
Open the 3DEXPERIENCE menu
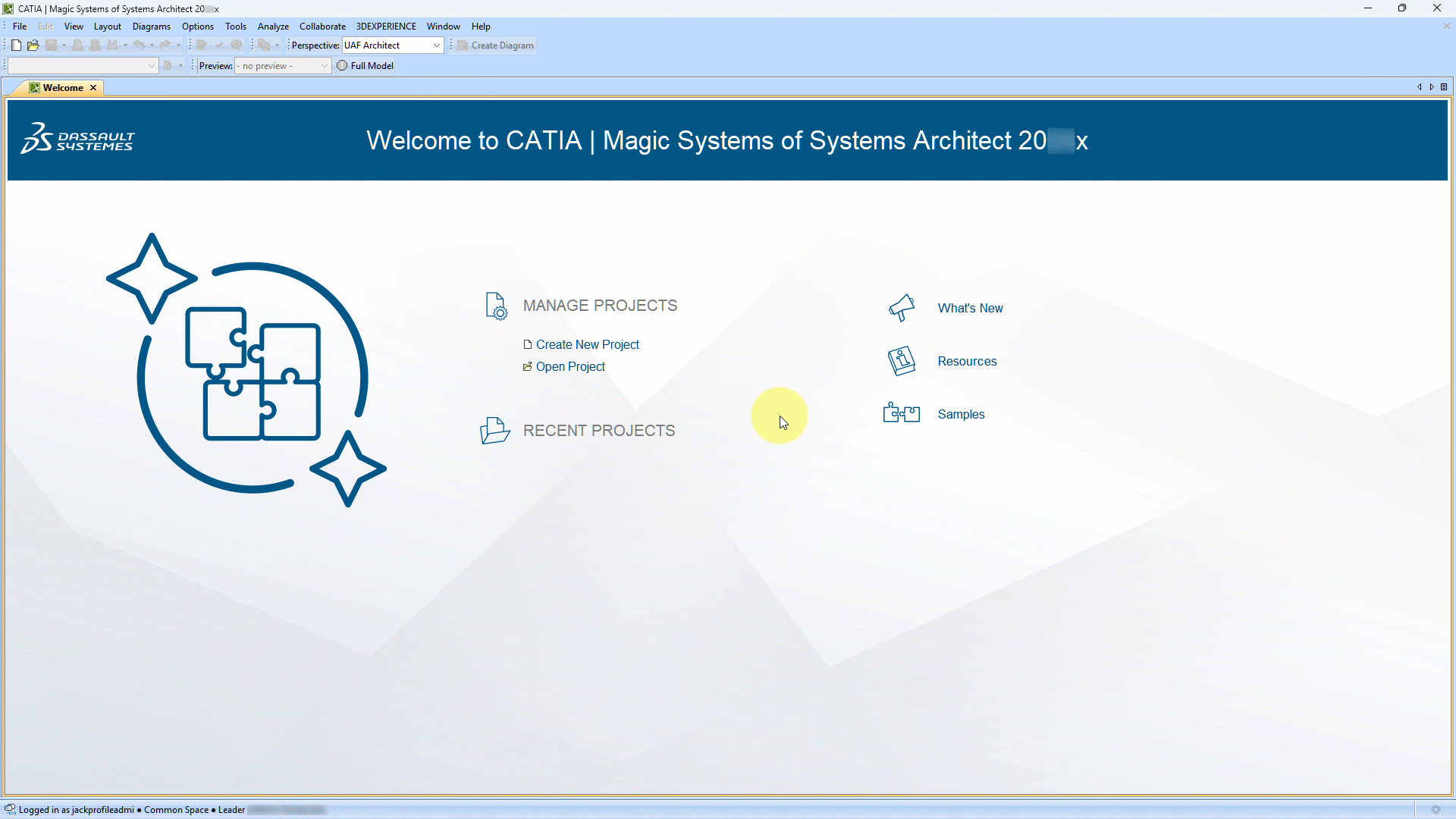386,27
